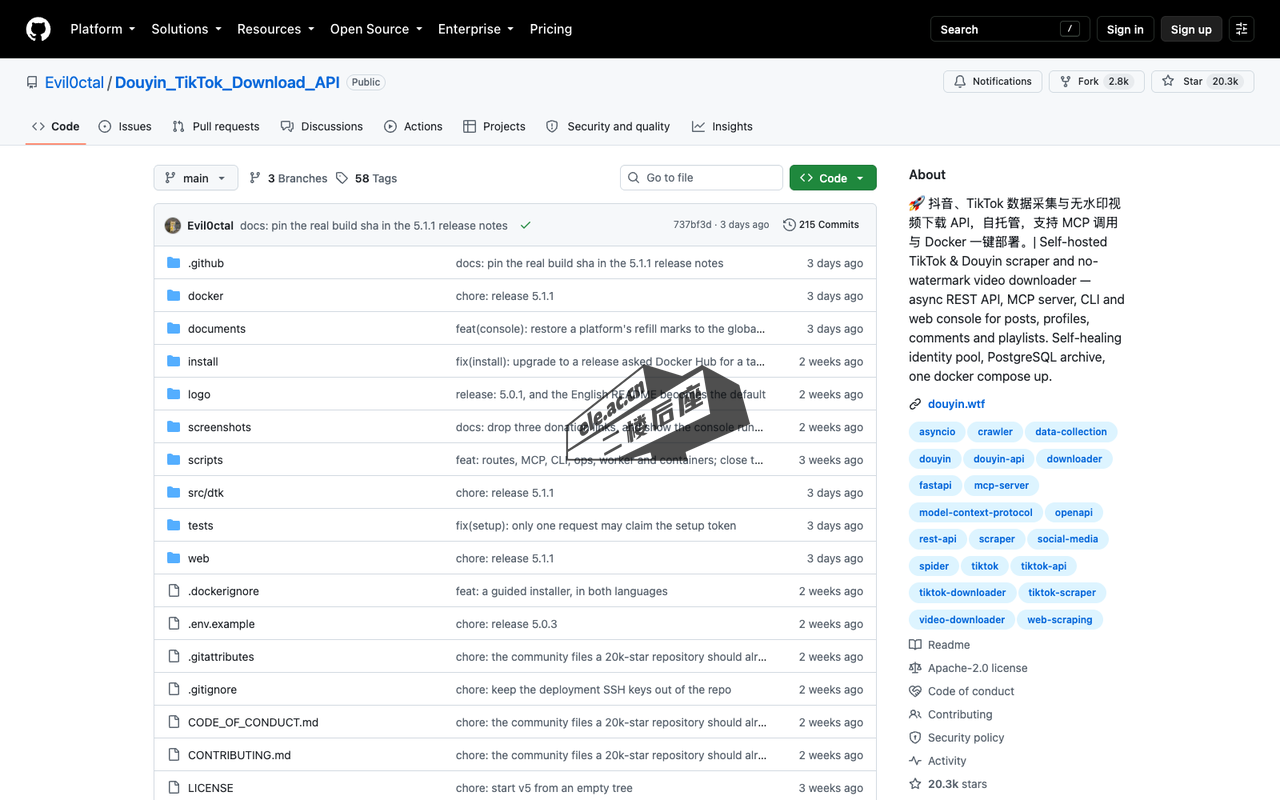Image resolution: width=1280 pixels, height=800 pixels.
Task: Open the appearance settings icon beside Sign up
Action: click(1241, 29)
